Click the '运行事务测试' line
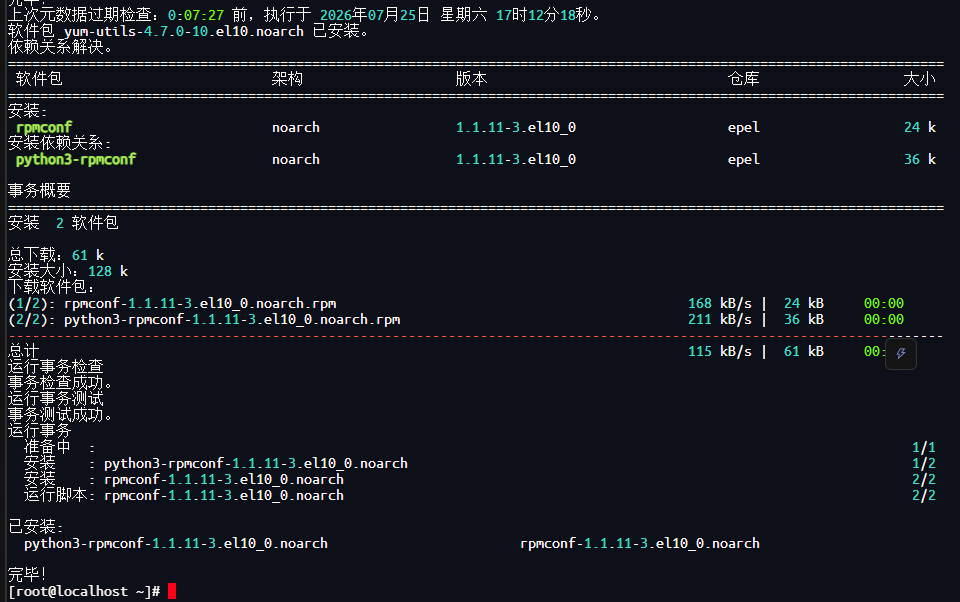 (56, 399)
